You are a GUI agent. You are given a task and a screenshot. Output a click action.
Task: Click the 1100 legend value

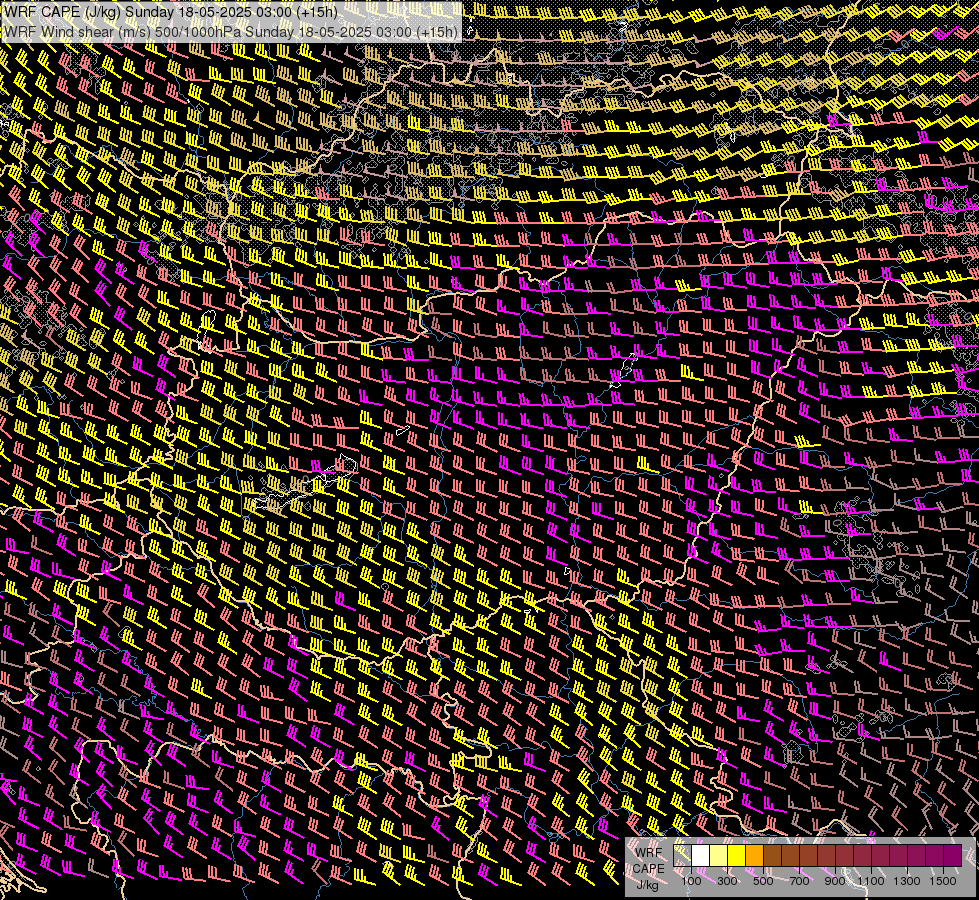tap(871, 881)
